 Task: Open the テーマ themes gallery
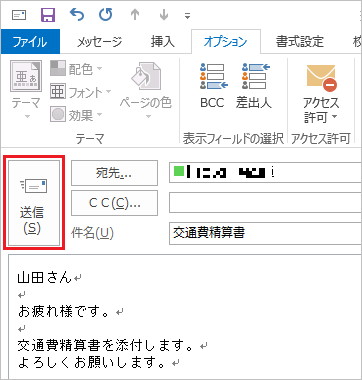click(x=26, y=90)
